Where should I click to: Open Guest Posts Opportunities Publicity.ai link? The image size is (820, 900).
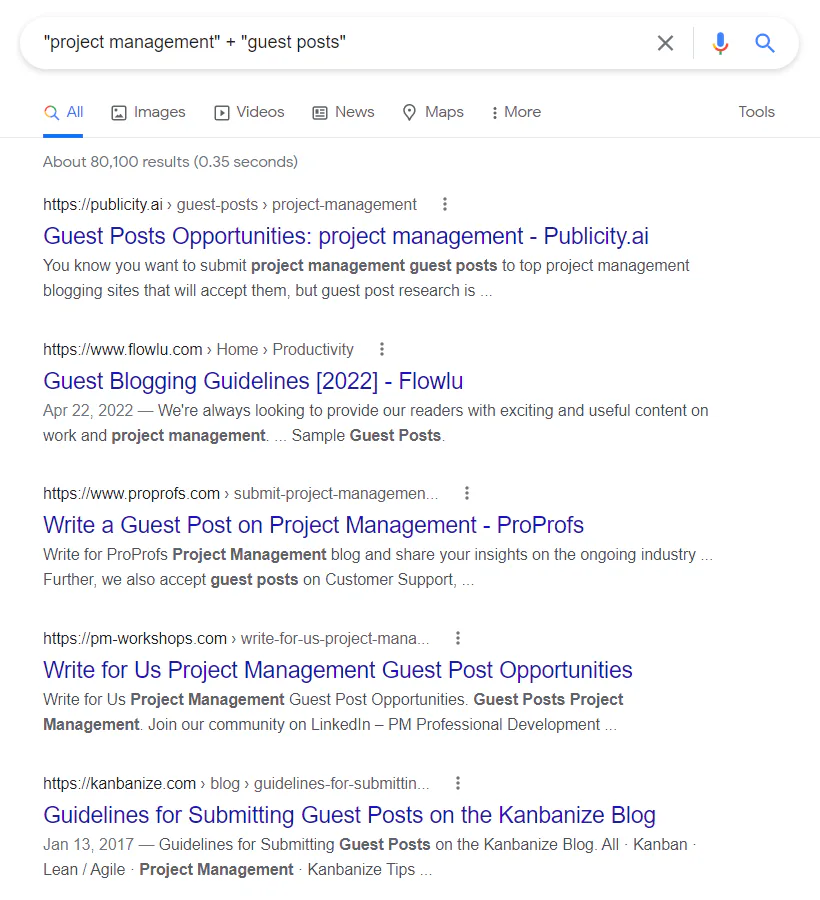pyautogui.click(x=346, y=236)
